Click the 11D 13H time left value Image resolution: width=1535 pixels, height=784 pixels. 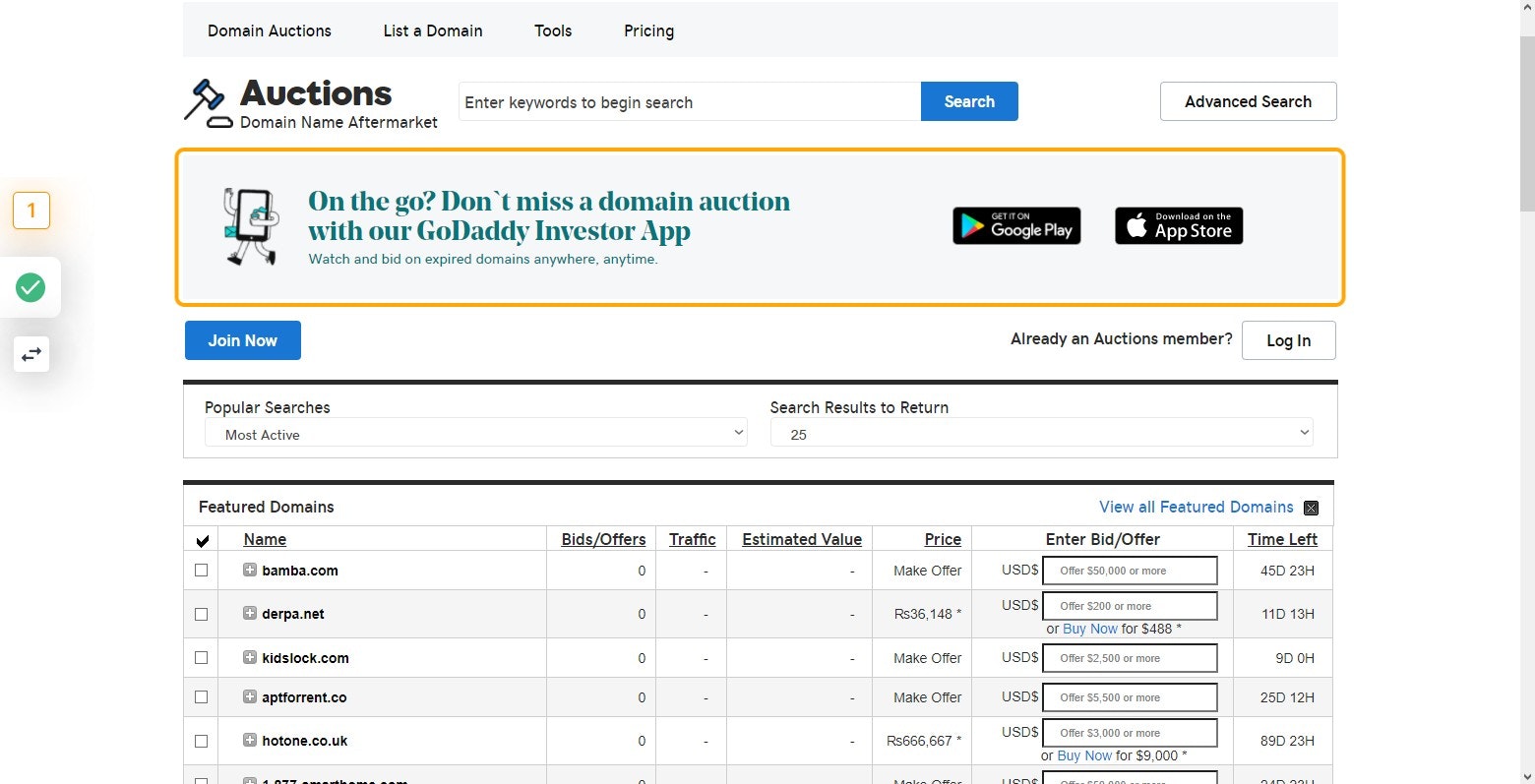[1288, 614]
